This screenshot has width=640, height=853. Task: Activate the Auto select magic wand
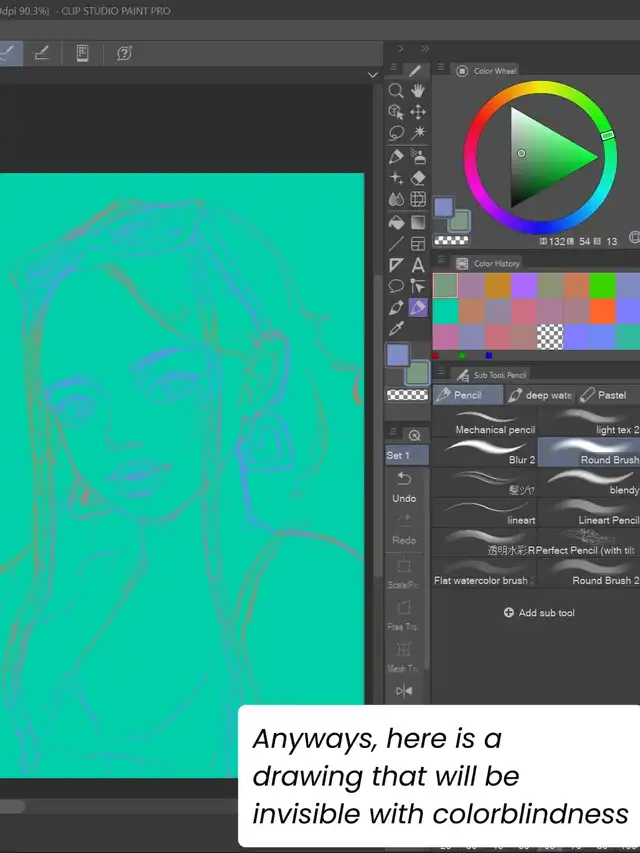(418, 134)
